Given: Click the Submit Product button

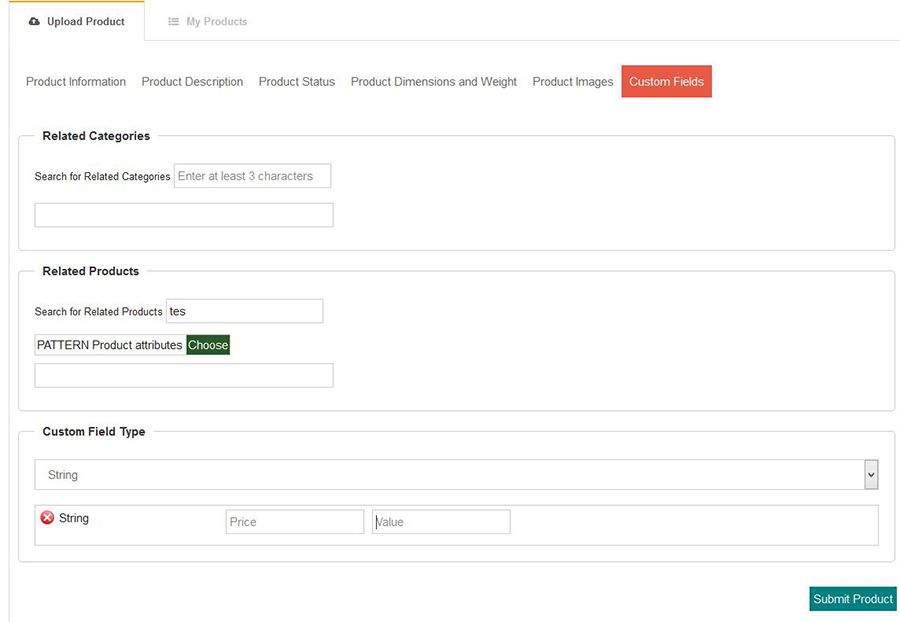Looking at the screenshot, I should coord(853,598).
